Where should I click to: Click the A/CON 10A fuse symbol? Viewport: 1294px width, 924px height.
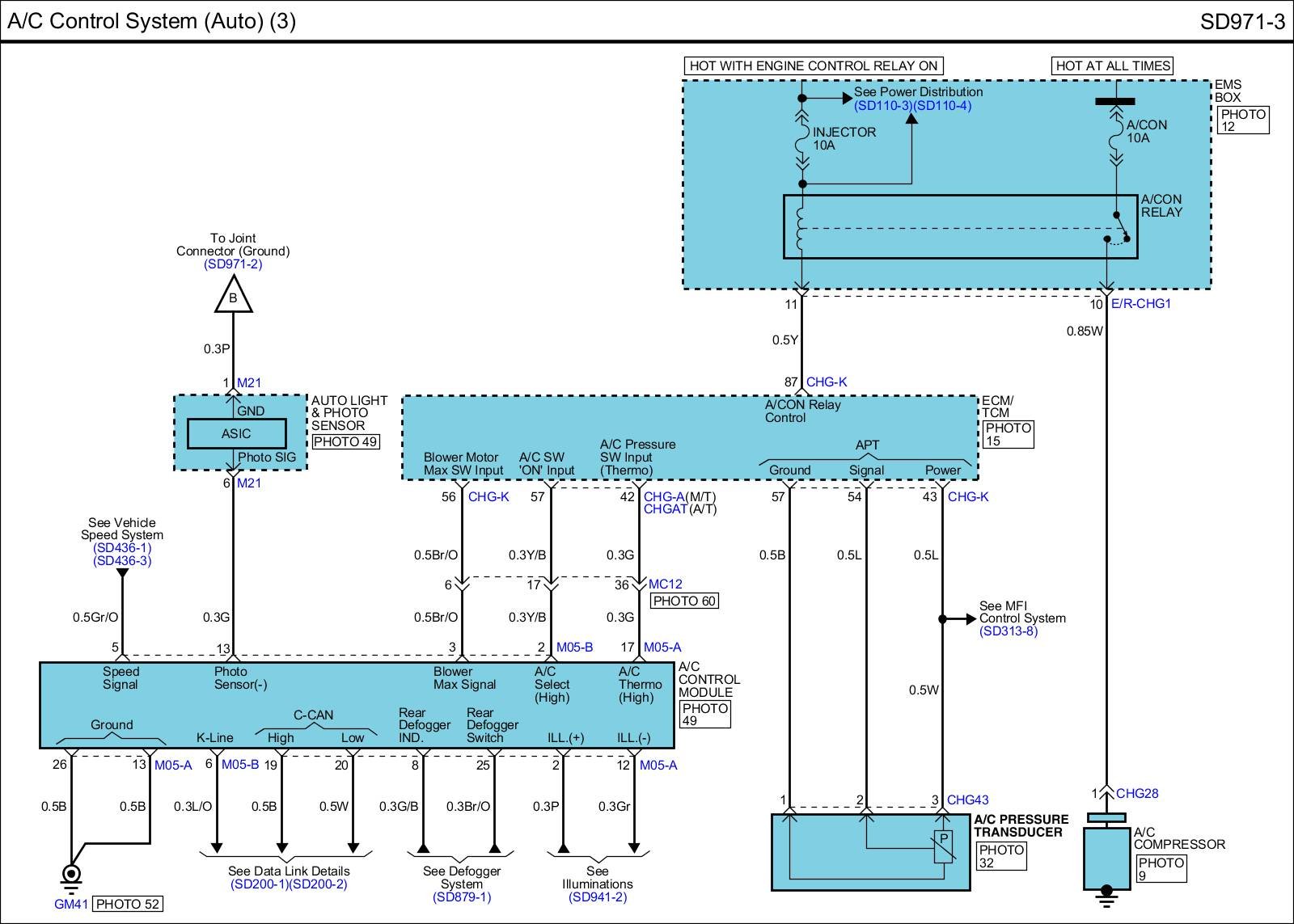pos(1115,134)
